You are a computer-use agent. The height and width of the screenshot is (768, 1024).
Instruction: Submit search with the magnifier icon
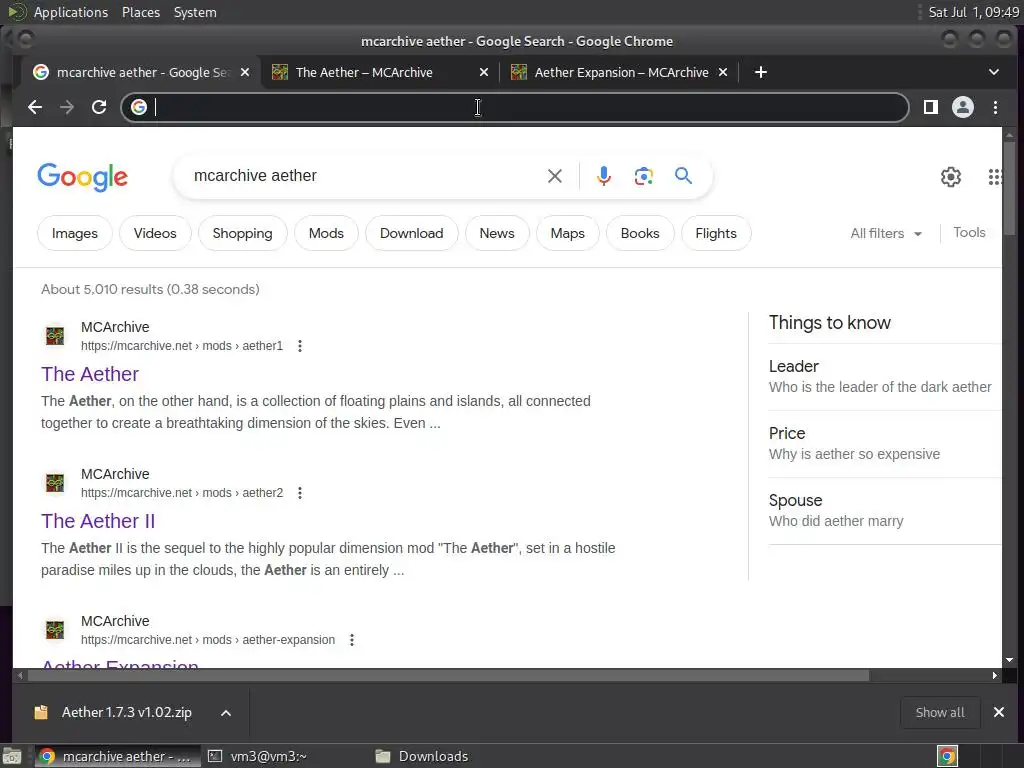coord(683,176)
